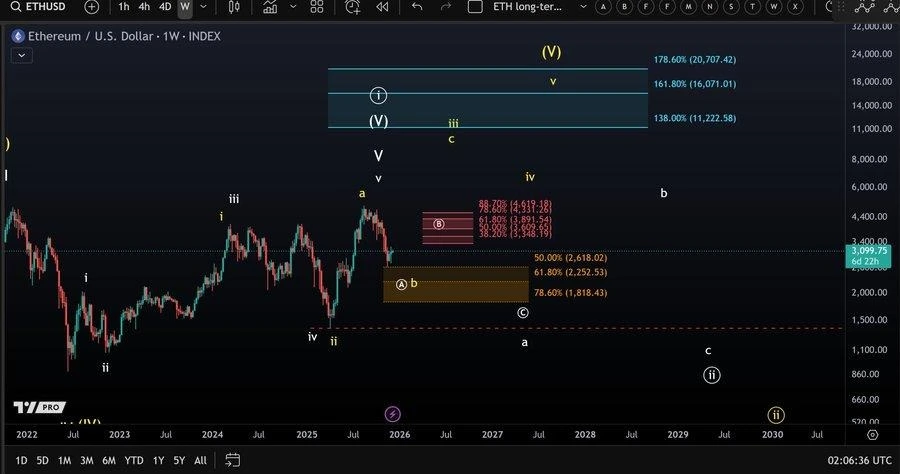This screenshot has height=474, width=900.
Task: Select the N circled shortcut
Action: [x=710, y=7]
